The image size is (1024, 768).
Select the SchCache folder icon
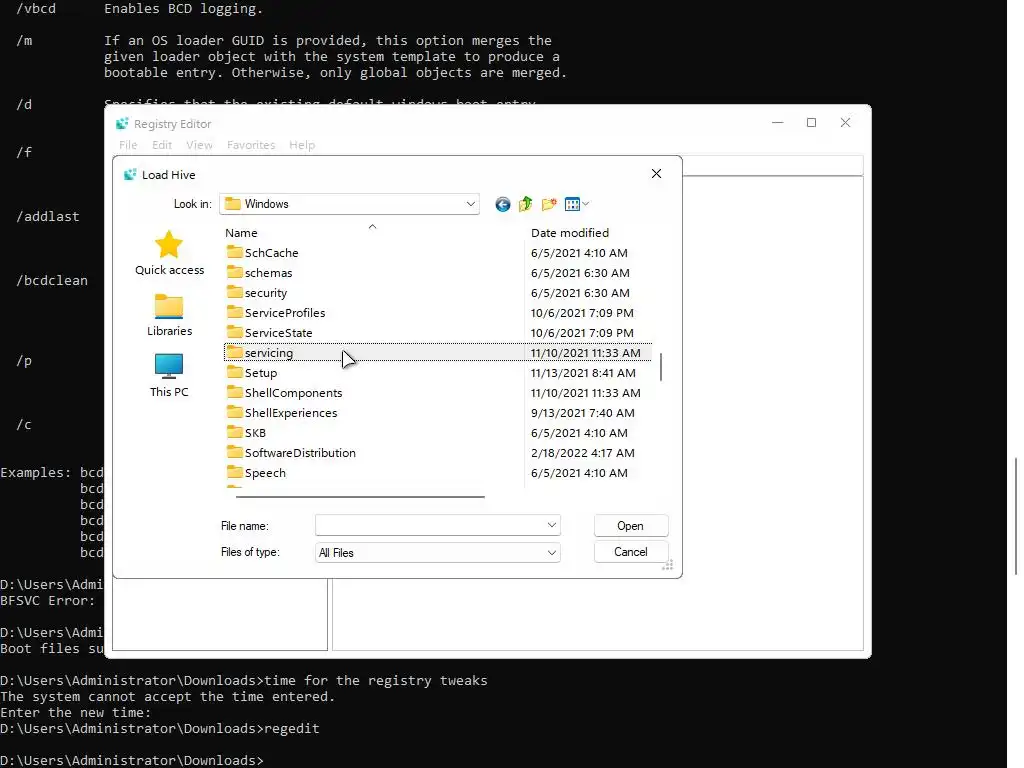point(234,252)
